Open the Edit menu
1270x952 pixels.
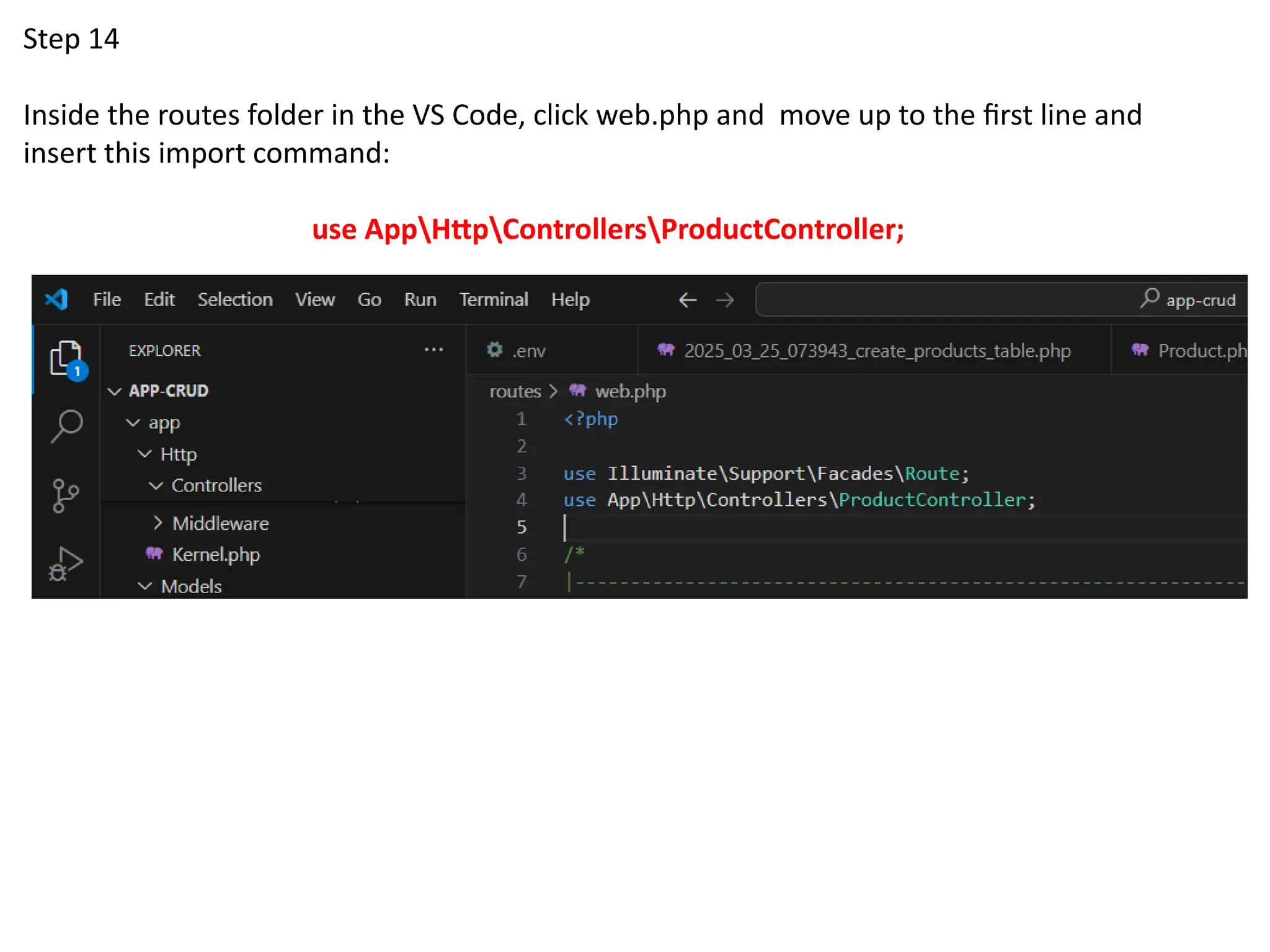(x=159, y=300)
